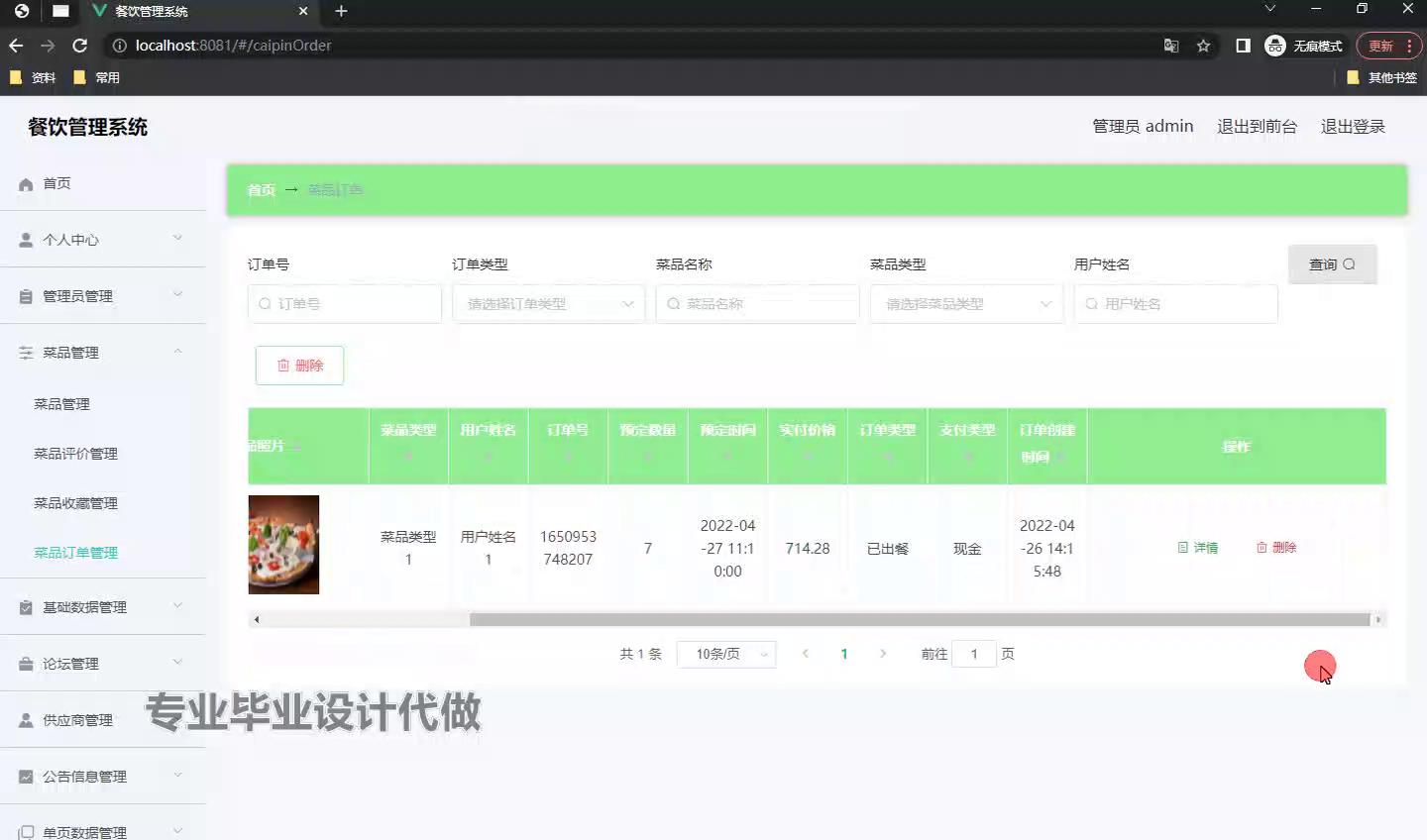Image resolution: width=1427 pixels, height=840 pixels.
Task: Open 请选择菜品类型 dropdown
Action: click(x=966, y=304)
